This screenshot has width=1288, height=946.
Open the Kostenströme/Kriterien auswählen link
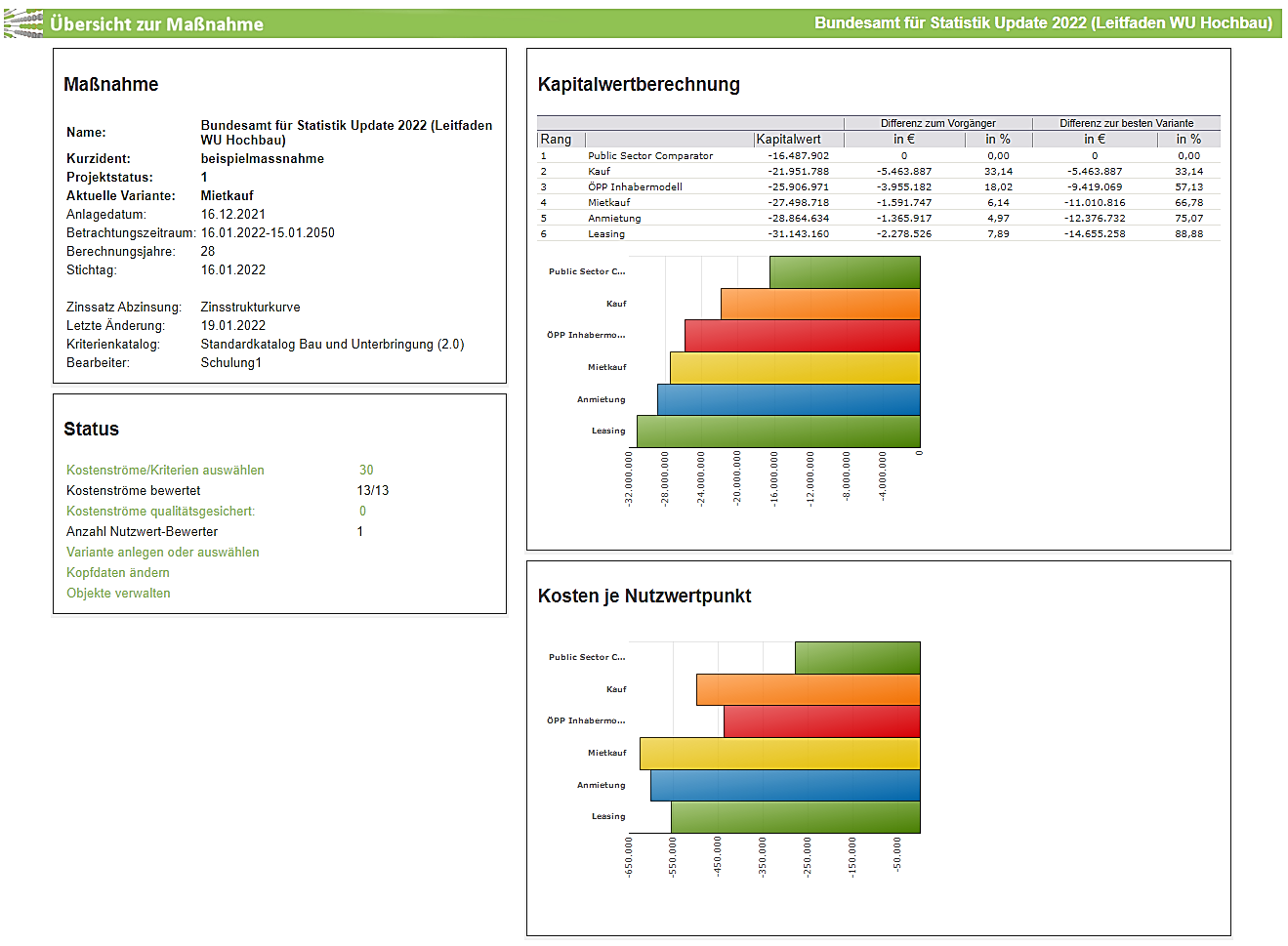[x=165, y=471]
